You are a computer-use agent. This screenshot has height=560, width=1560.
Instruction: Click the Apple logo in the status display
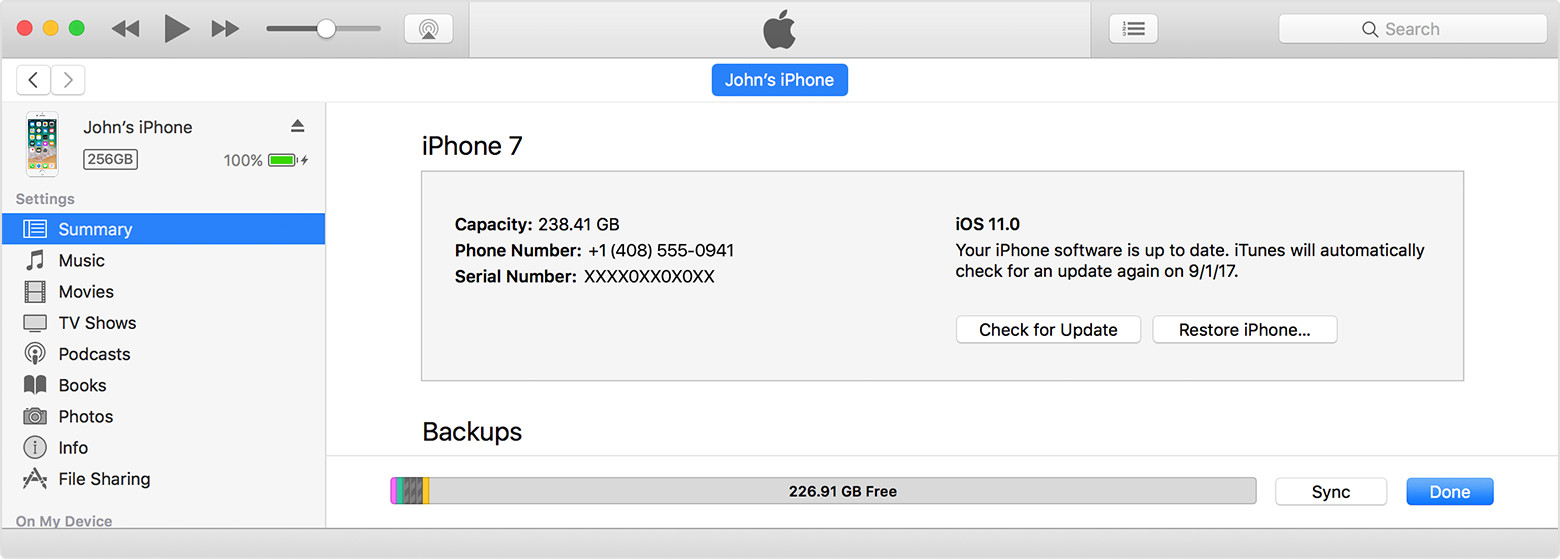[780, 30]
